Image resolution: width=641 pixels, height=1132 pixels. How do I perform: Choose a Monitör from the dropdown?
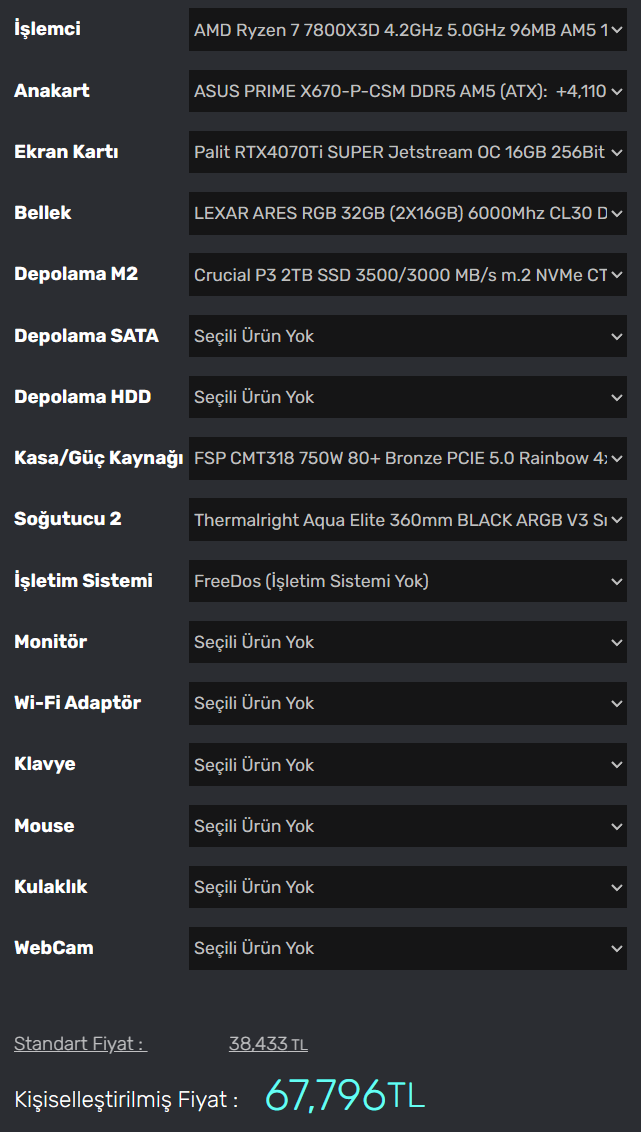tap(407, 642)
